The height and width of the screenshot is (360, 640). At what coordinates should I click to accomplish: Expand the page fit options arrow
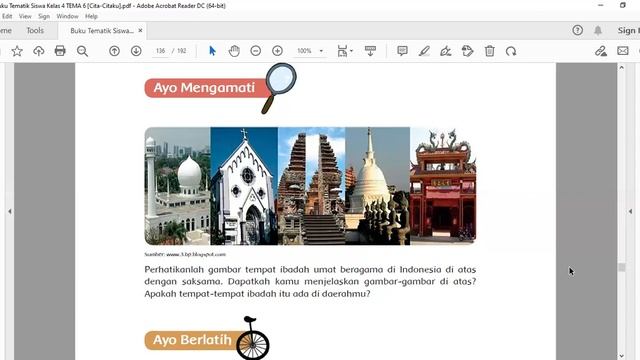[x=351, y=51]
